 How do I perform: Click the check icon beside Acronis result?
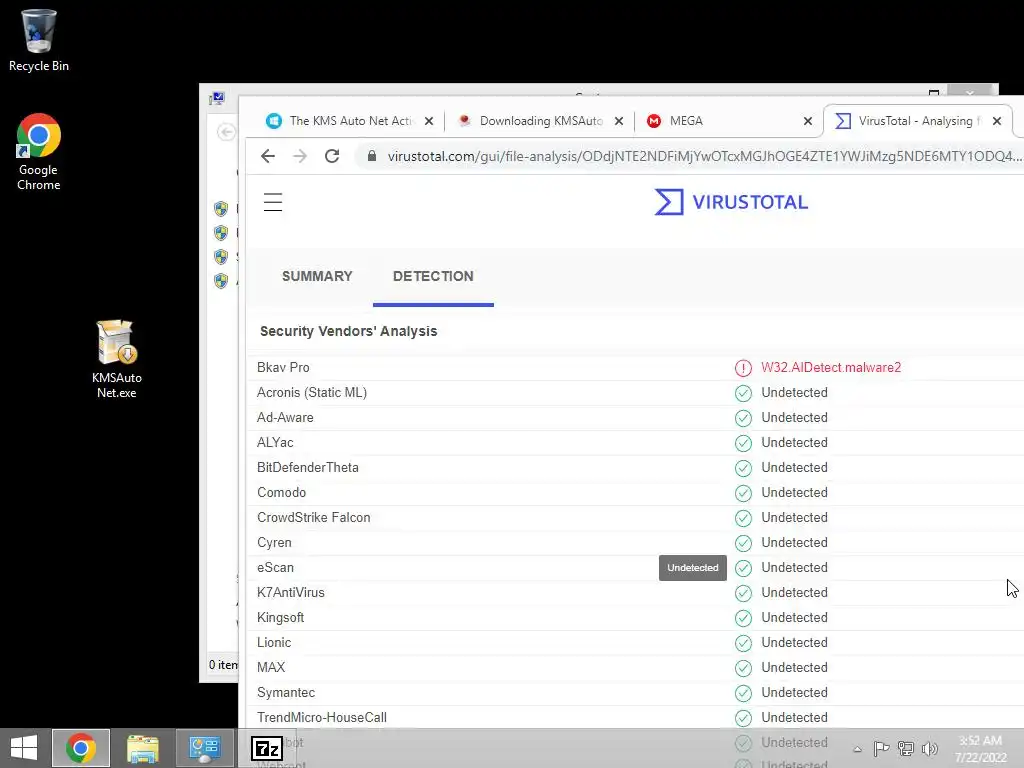(743, 393)
